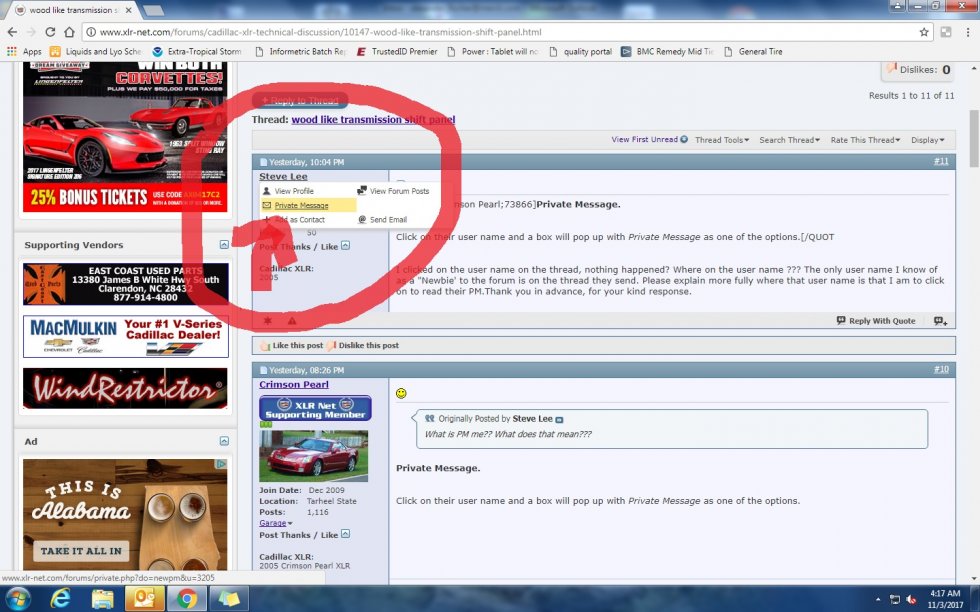Viewport: 980px width, 612px height.
Task: Open the Apps bookmarks shortcut
Action: tap(24, 52)
